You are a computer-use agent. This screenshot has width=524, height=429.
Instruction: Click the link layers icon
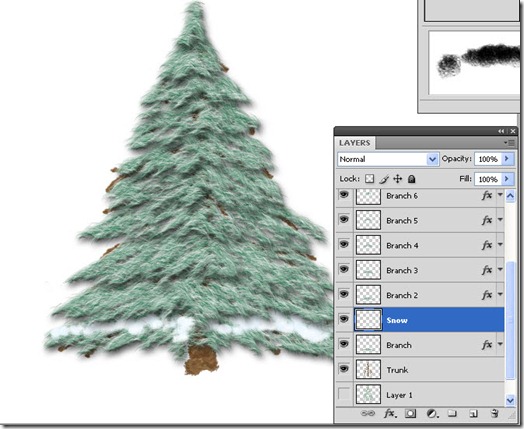pos(368,414)
